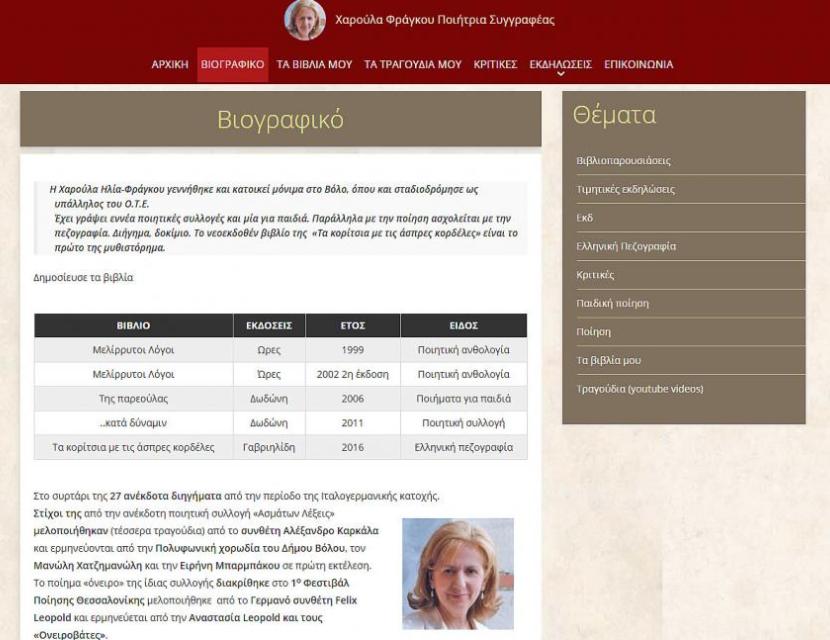Screen dimensions: 830x640
Task: Go to ΤΑ ΒΙΒΛΙΑ ΜΟΥ page
Action: tap(314, 65)
